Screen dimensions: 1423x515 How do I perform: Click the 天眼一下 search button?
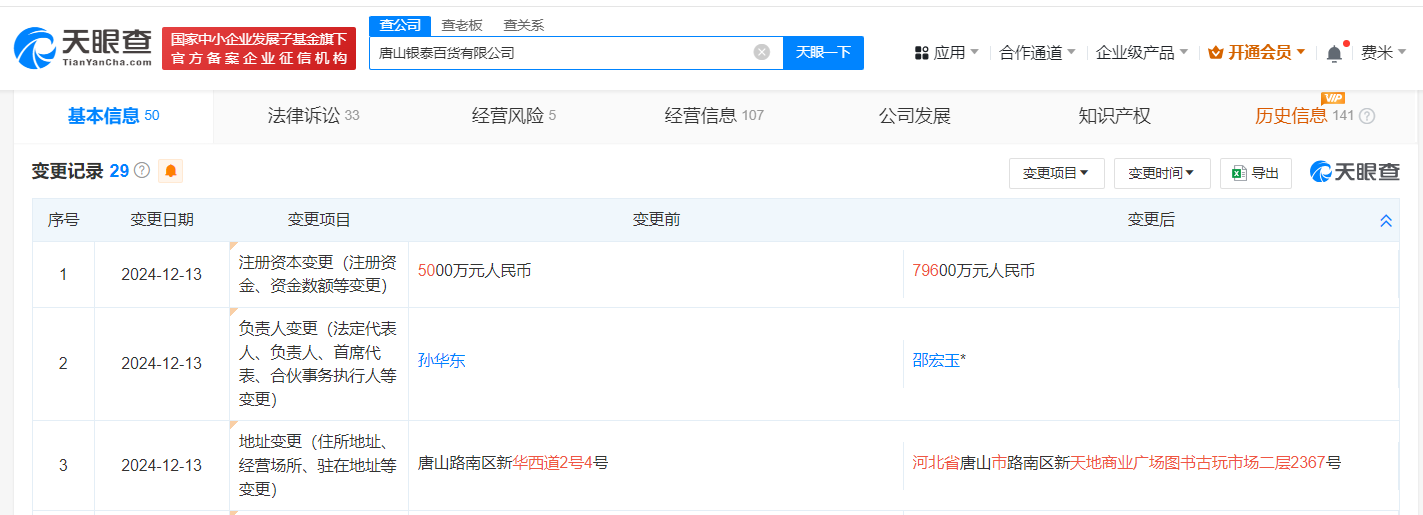coord(823,53)
